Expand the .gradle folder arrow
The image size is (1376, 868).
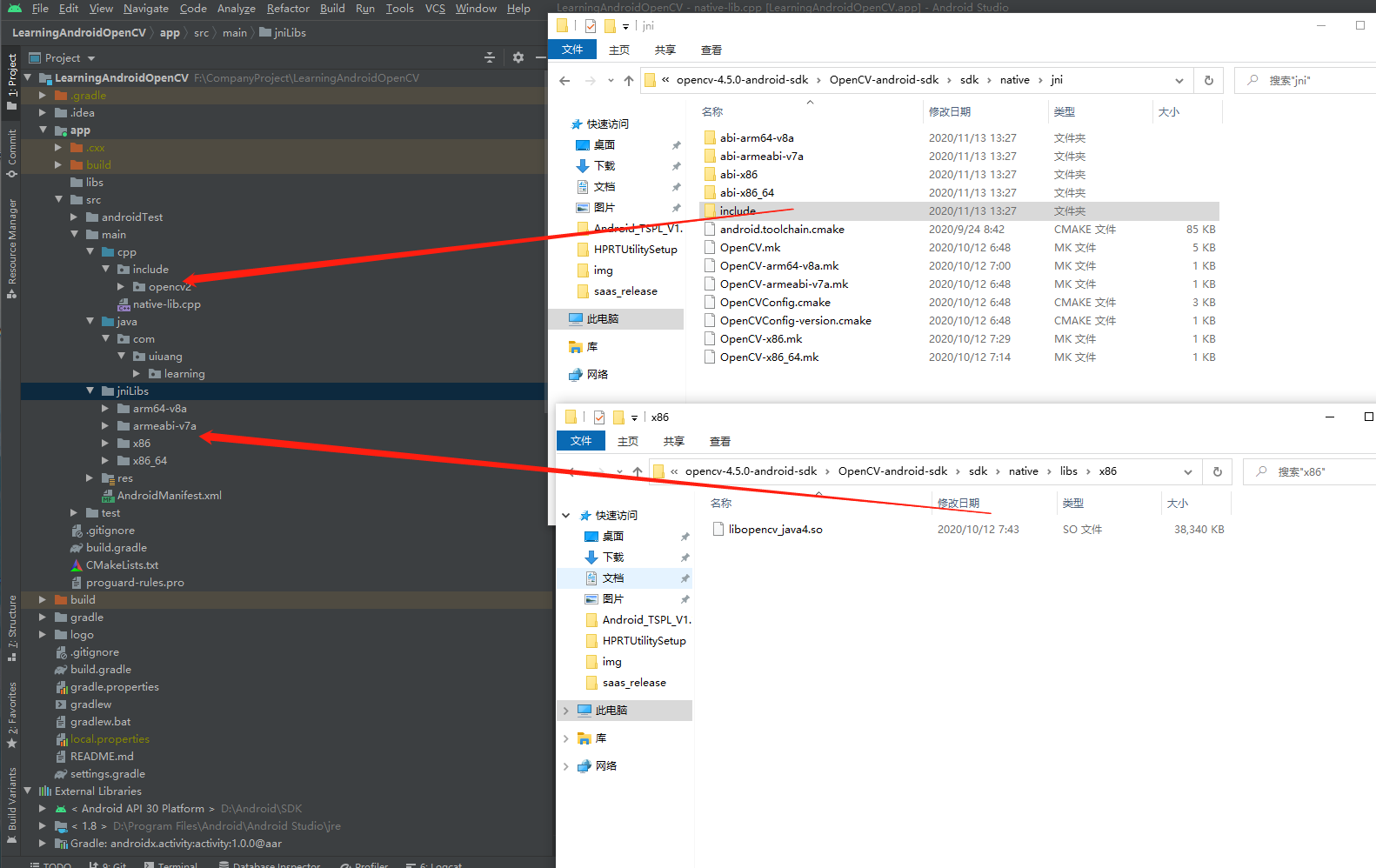coord(43,96)
